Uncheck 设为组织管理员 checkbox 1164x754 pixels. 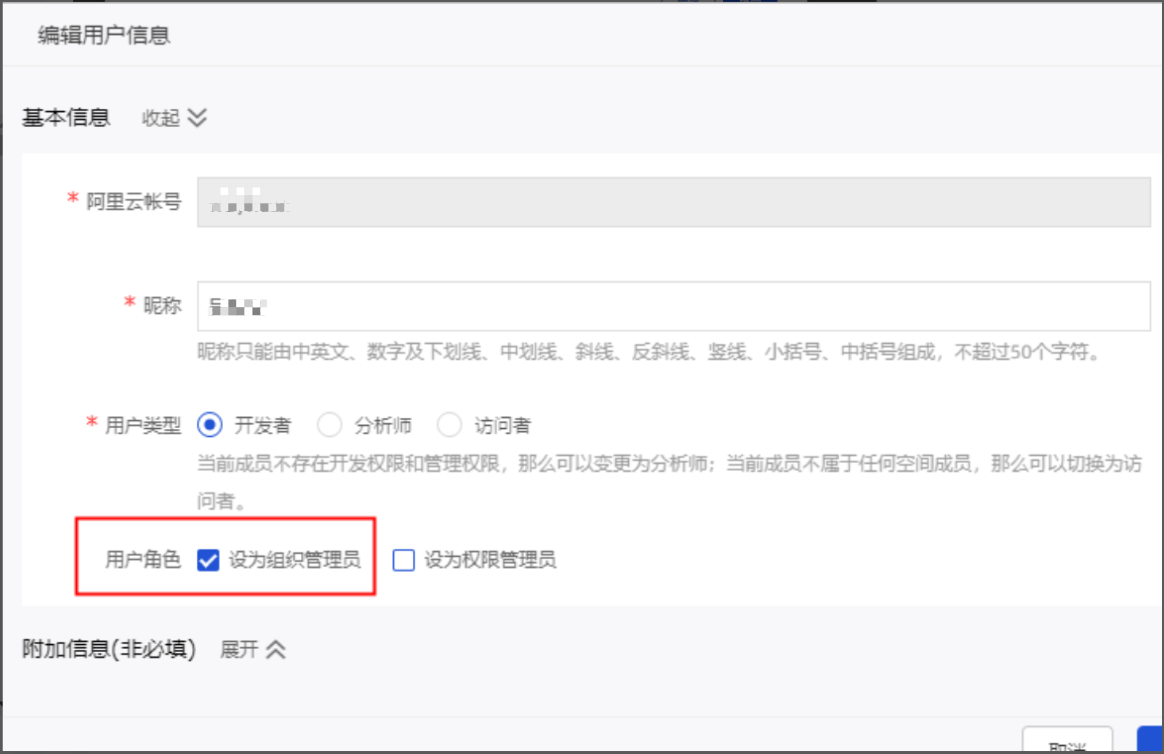click(209, 560)
